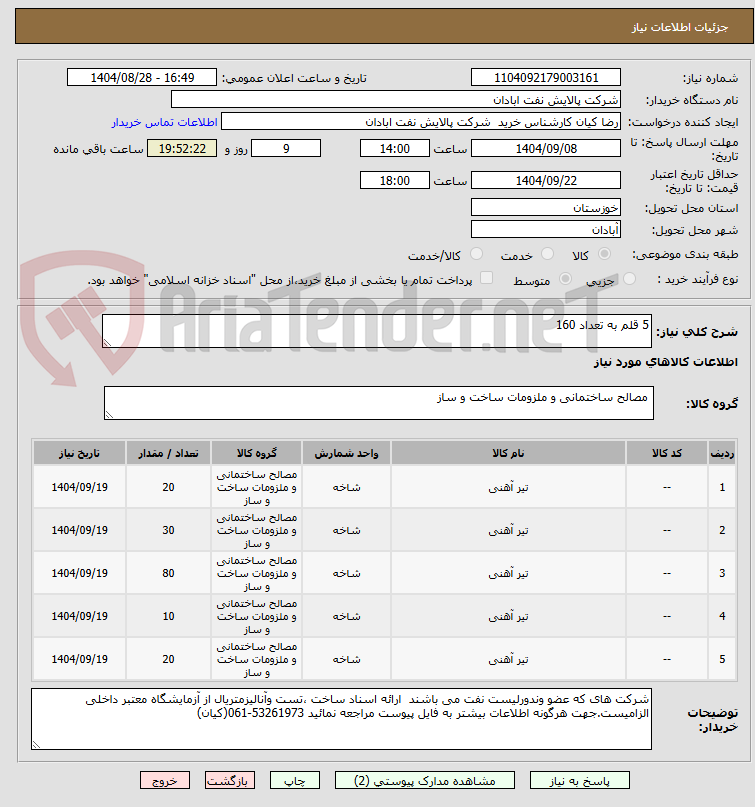Click quantity 20 in row 1
Screen dimensions: 755x807
tap(168, 487)
